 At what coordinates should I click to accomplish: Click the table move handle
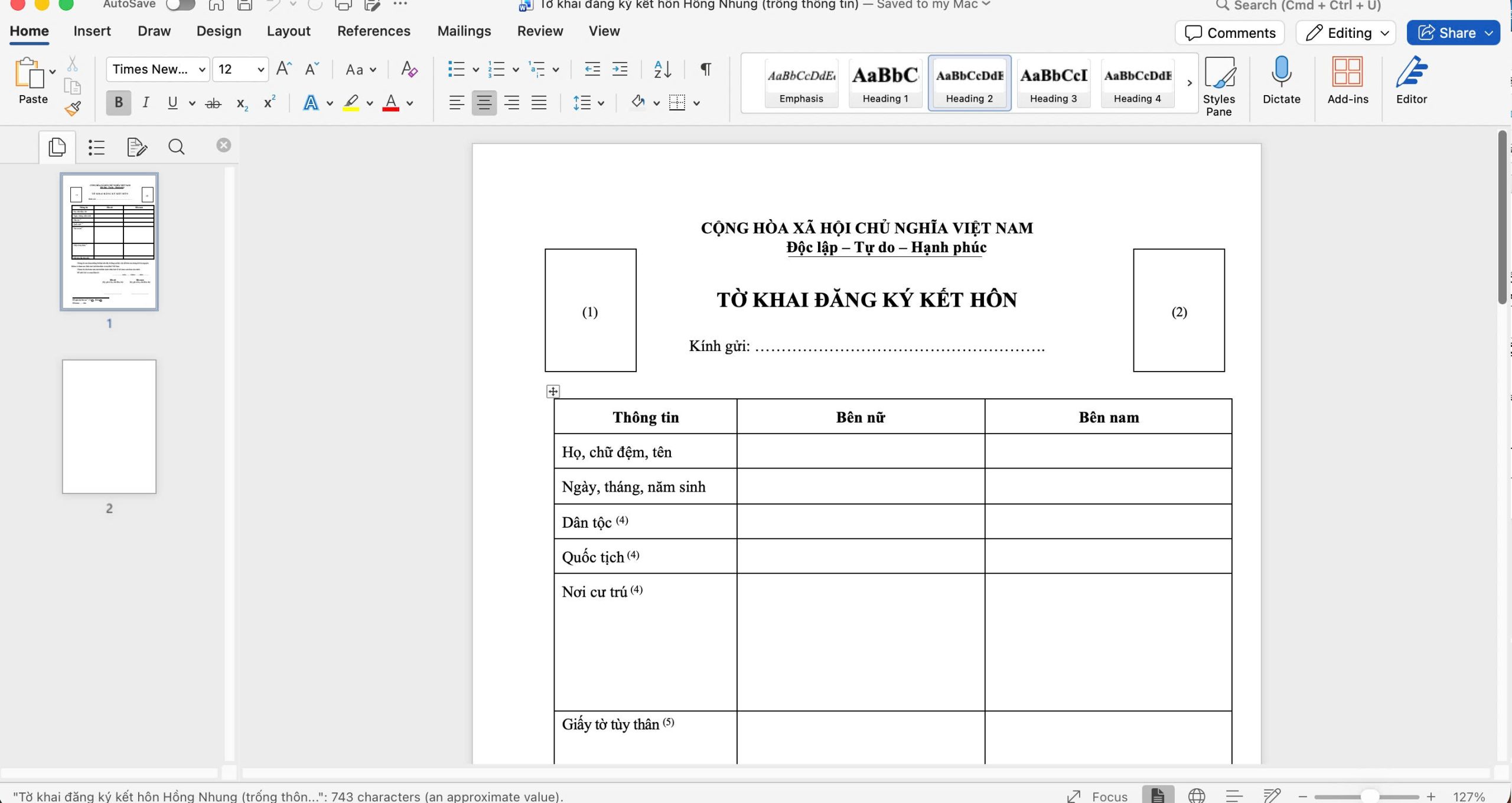click(x=553, y=391)
